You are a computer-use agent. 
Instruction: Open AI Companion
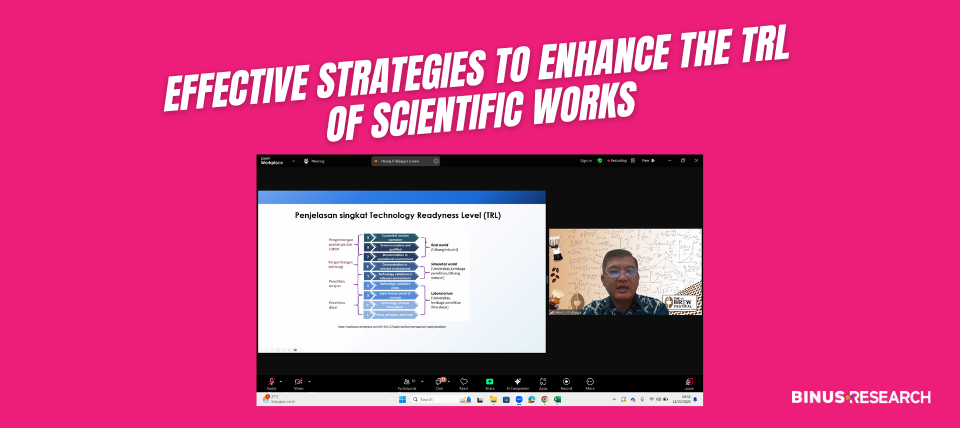click(x=517, y=382)
